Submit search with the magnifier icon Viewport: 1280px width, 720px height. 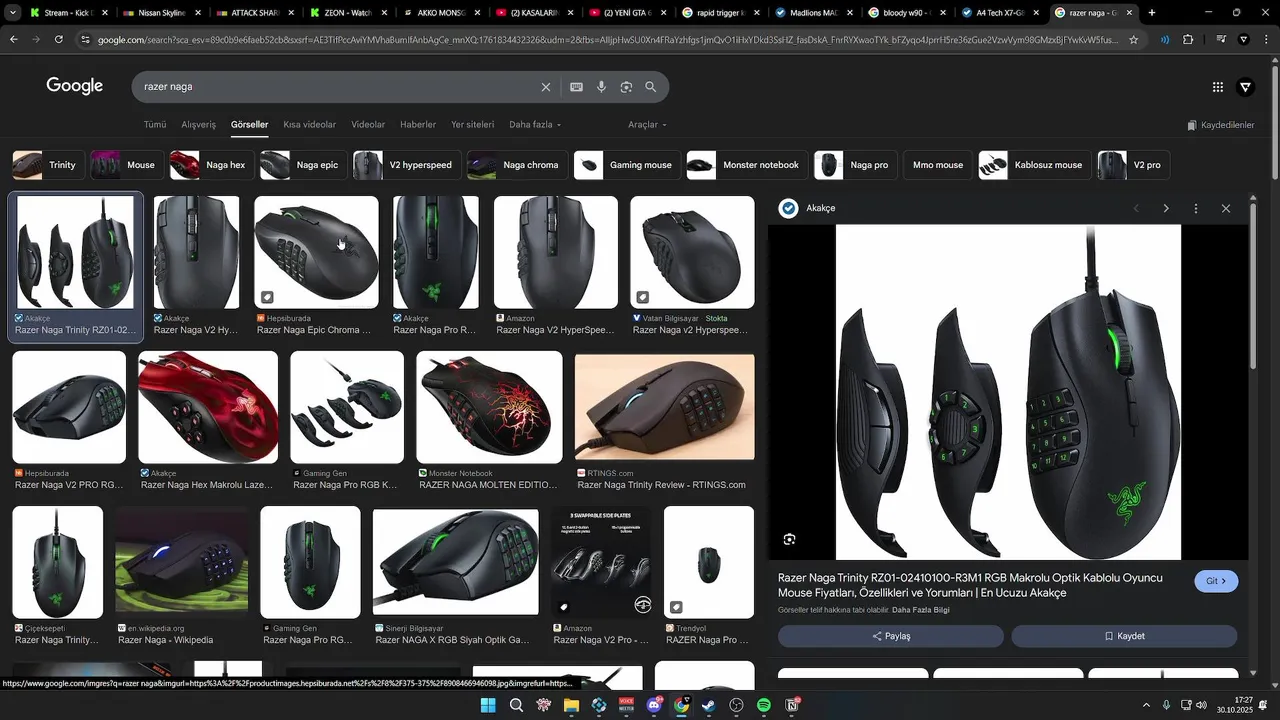(x=651, y=87)
